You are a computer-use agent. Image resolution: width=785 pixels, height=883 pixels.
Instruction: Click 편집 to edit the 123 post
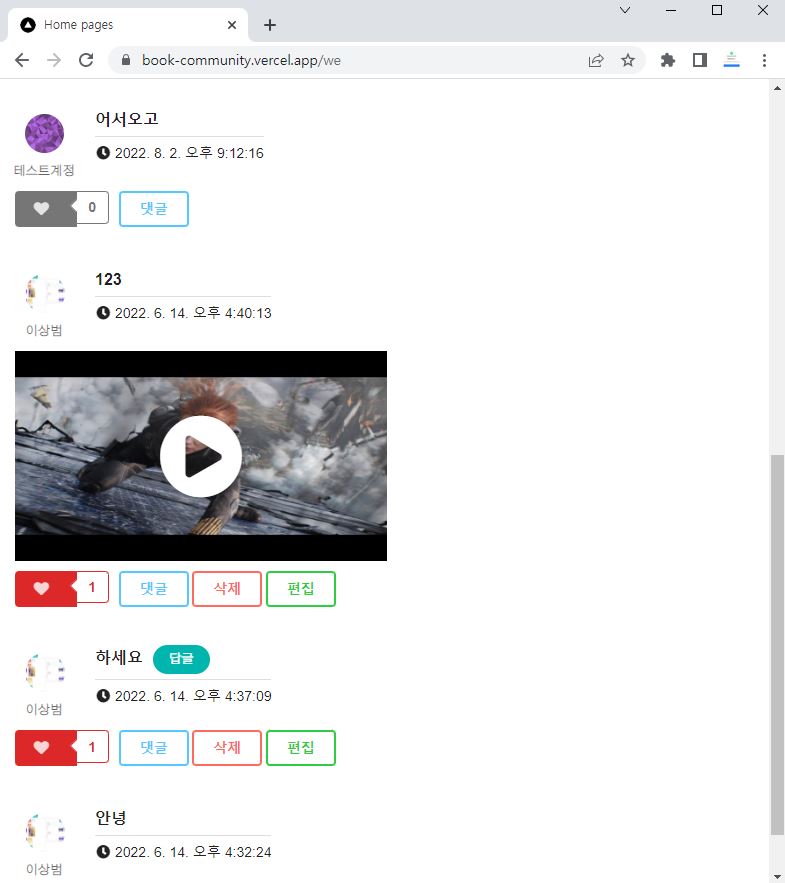[301, 589]
